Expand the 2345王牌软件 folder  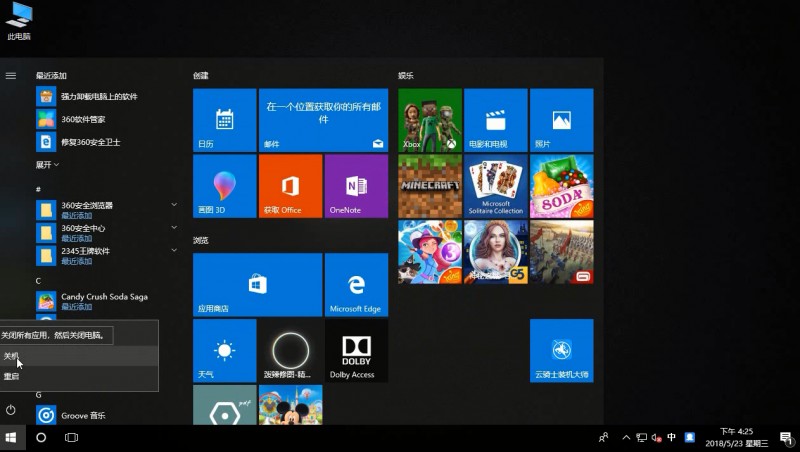(174, 250)
